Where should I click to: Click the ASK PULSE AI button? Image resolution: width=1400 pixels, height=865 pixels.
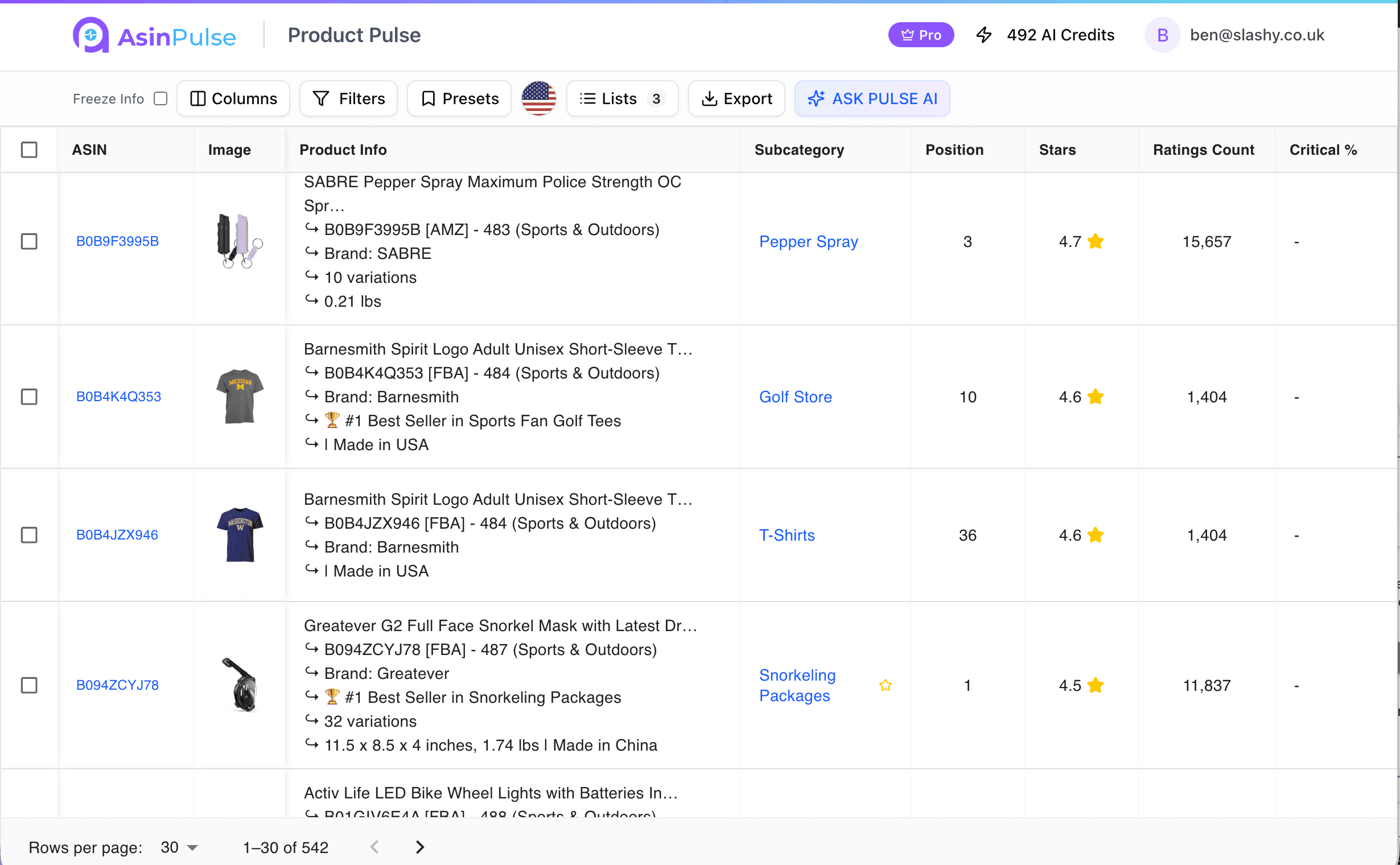(x=872, y=98)
